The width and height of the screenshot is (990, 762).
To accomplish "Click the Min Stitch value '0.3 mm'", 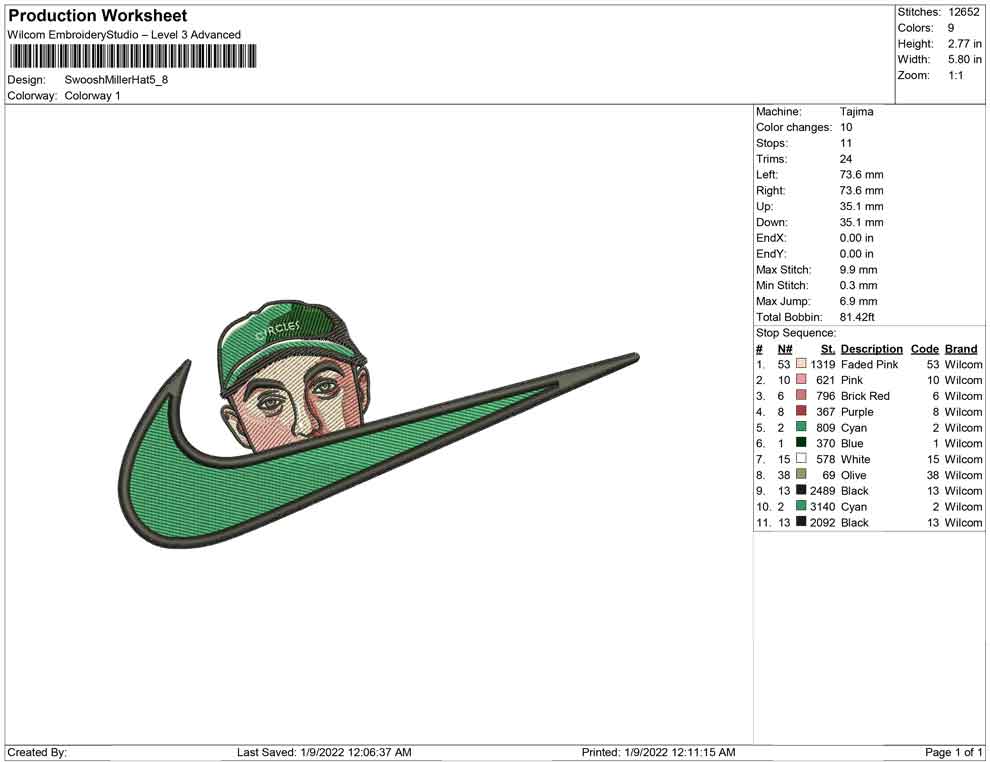I will pyautogui.click(x=859, y=285).
